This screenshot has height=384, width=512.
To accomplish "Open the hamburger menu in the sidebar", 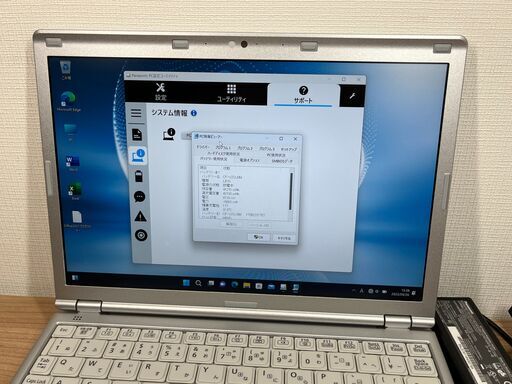I will [x=136, y=113].
